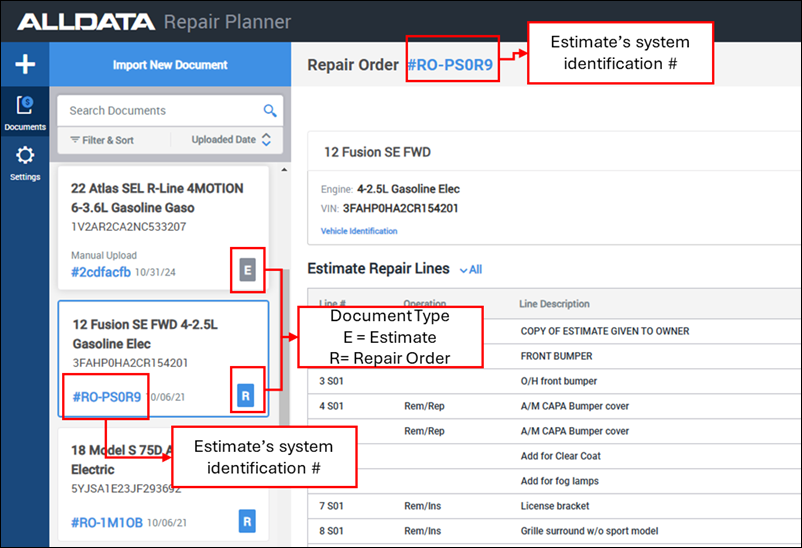The width and height of the screenshot is (802, 548).
Task: Click line number '3 S01'
Action: tap(331, 381)
